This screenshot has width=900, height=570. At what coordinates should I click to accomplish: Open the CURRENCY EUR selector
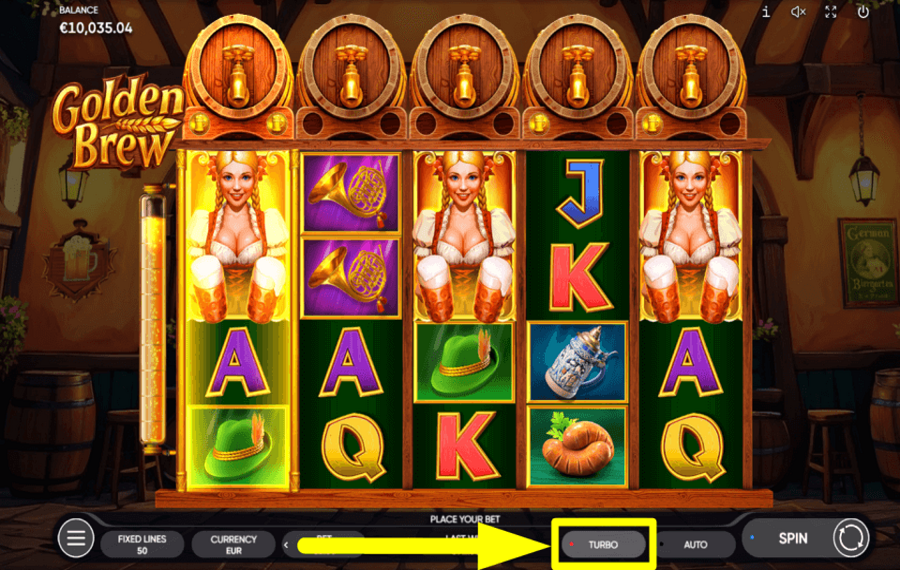(233, 544)
